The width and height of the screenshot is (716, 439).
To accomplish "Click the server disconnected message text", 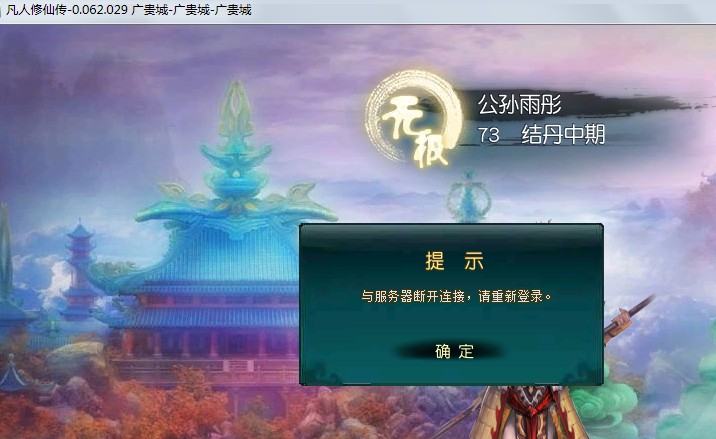I will tap(456, 297).
